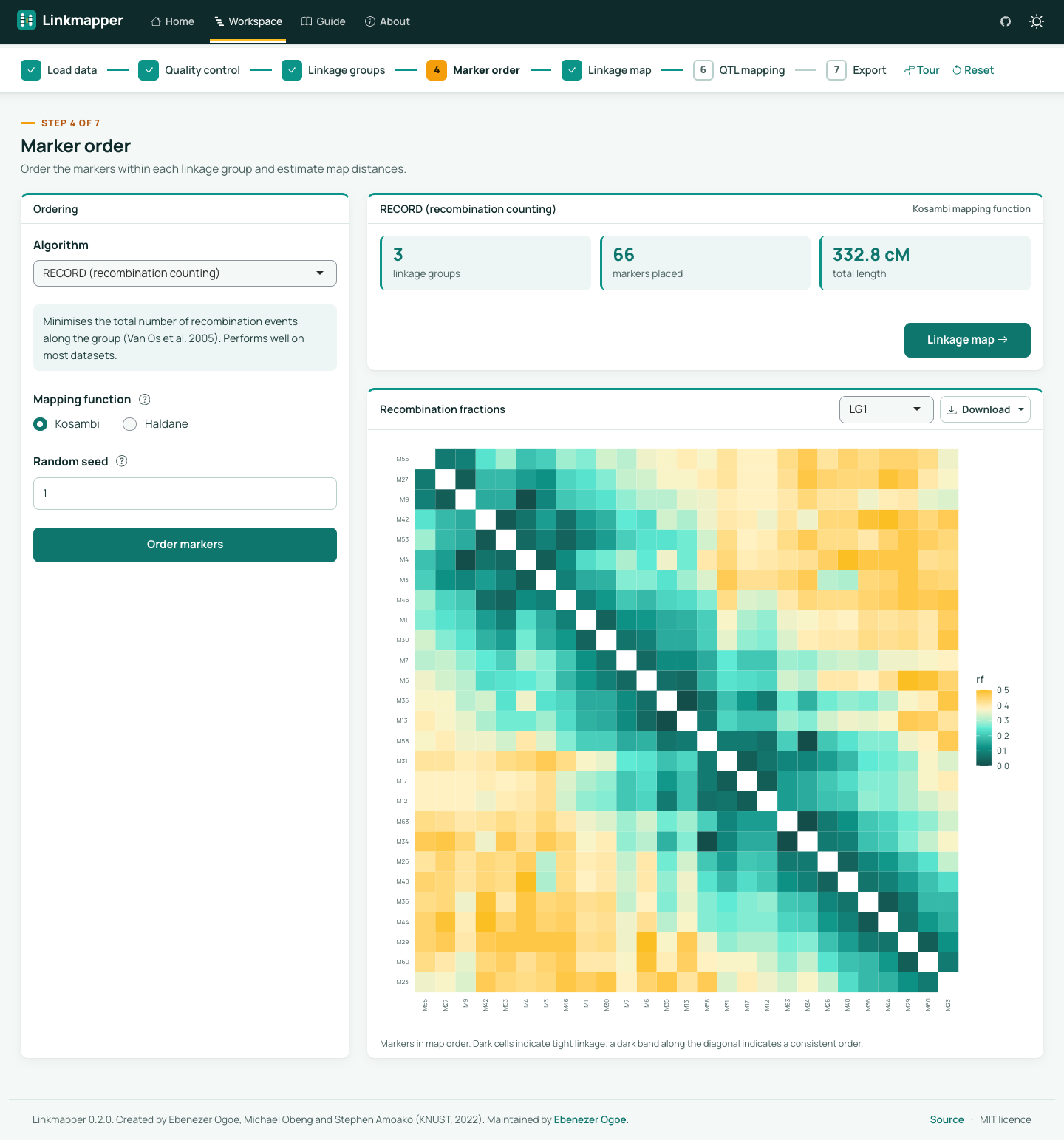This screenshot has width=1064, height=1140.
Task: Click the Quality control step checkmark
Action: 149,70
